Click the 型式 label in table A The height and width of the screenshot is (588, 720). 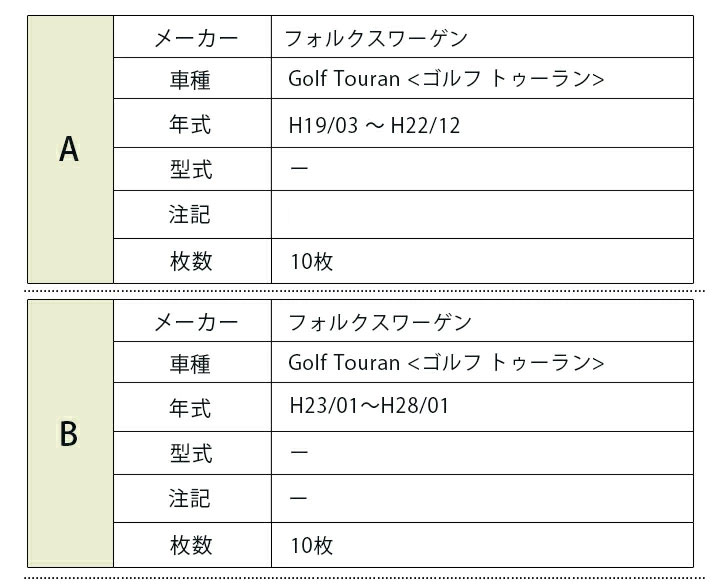(x=191, y=170)
